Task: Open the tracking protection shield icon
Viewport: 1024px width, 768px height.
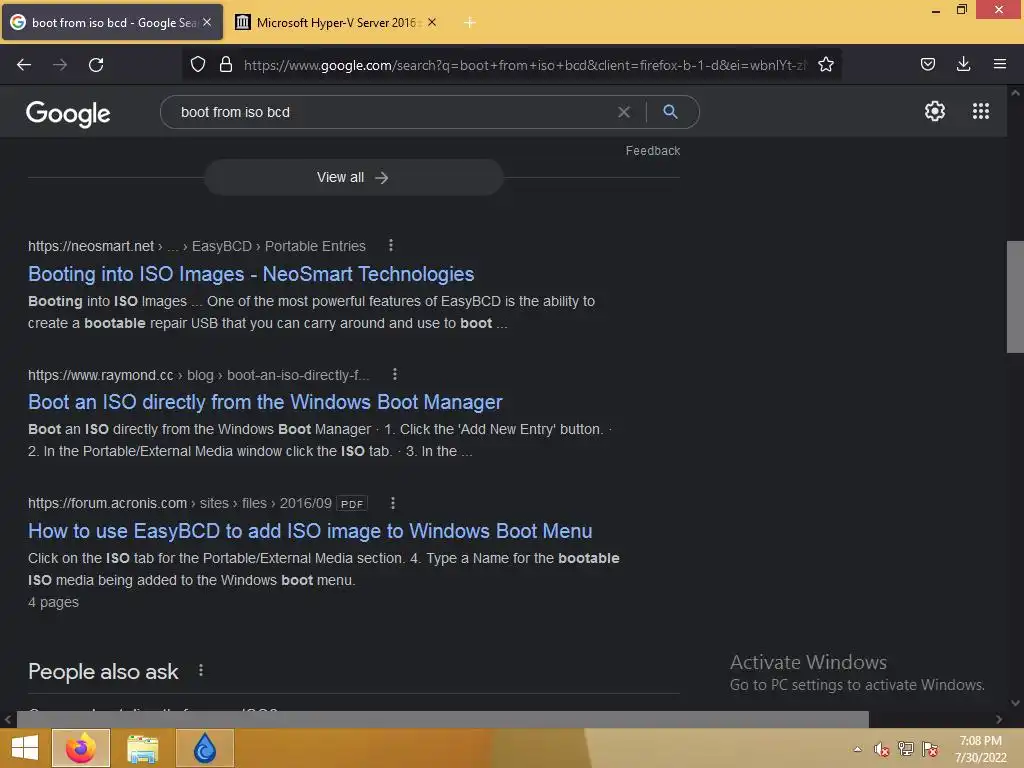Action: pyautogui.click(x=198, y=64)
